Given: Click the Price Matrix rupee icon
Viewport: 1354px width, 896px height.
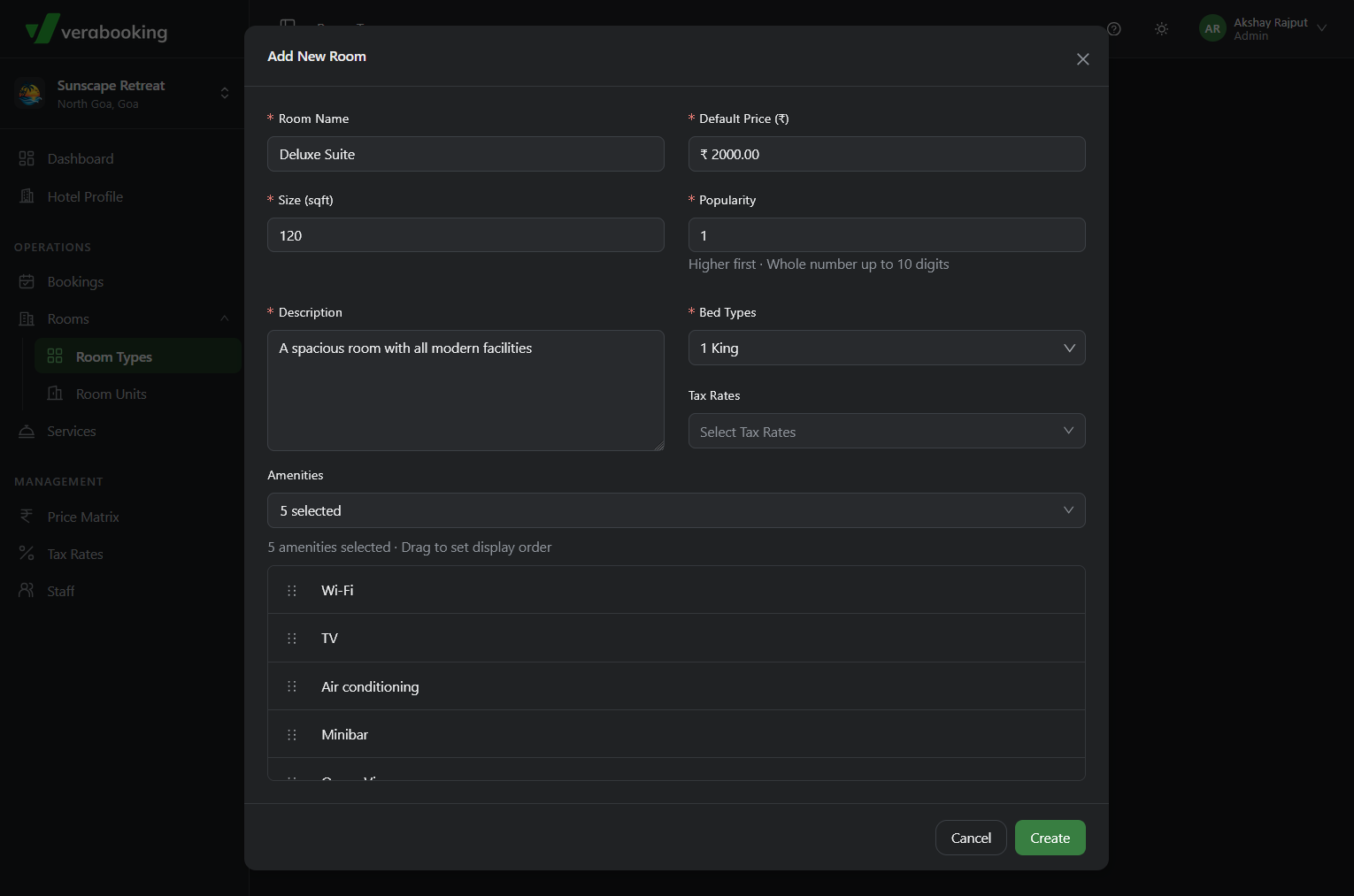Looking at the screenshot, I should [27, 517].
